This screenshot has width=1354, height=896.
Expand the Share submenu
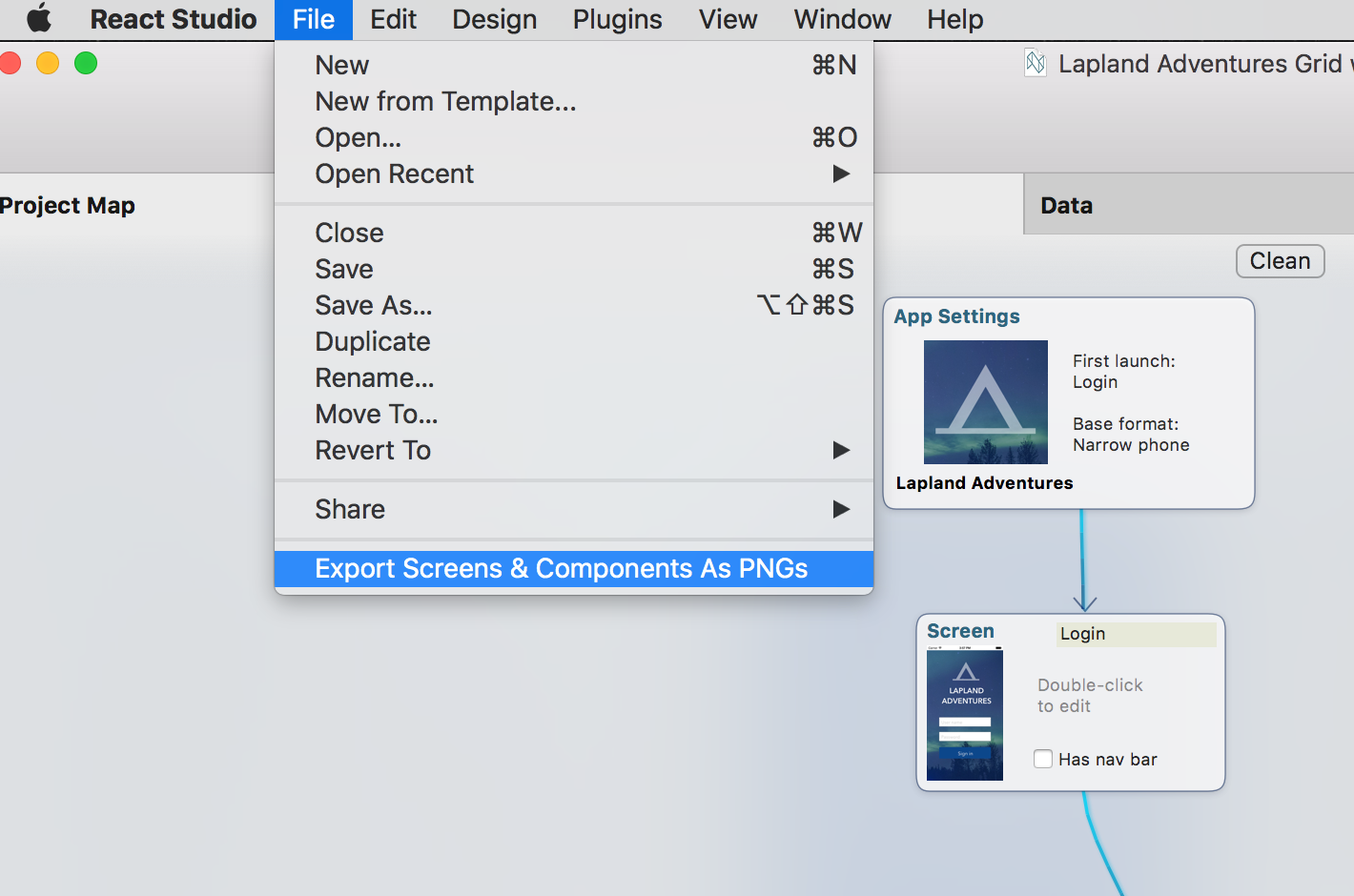pos(574,509)
